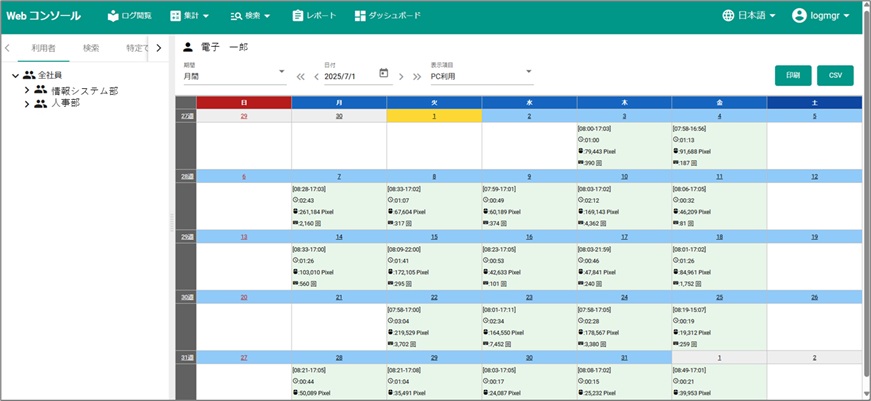Open the 検索 search menu
The width and height of the screenshot is (871, 401).
pos(250,16)
